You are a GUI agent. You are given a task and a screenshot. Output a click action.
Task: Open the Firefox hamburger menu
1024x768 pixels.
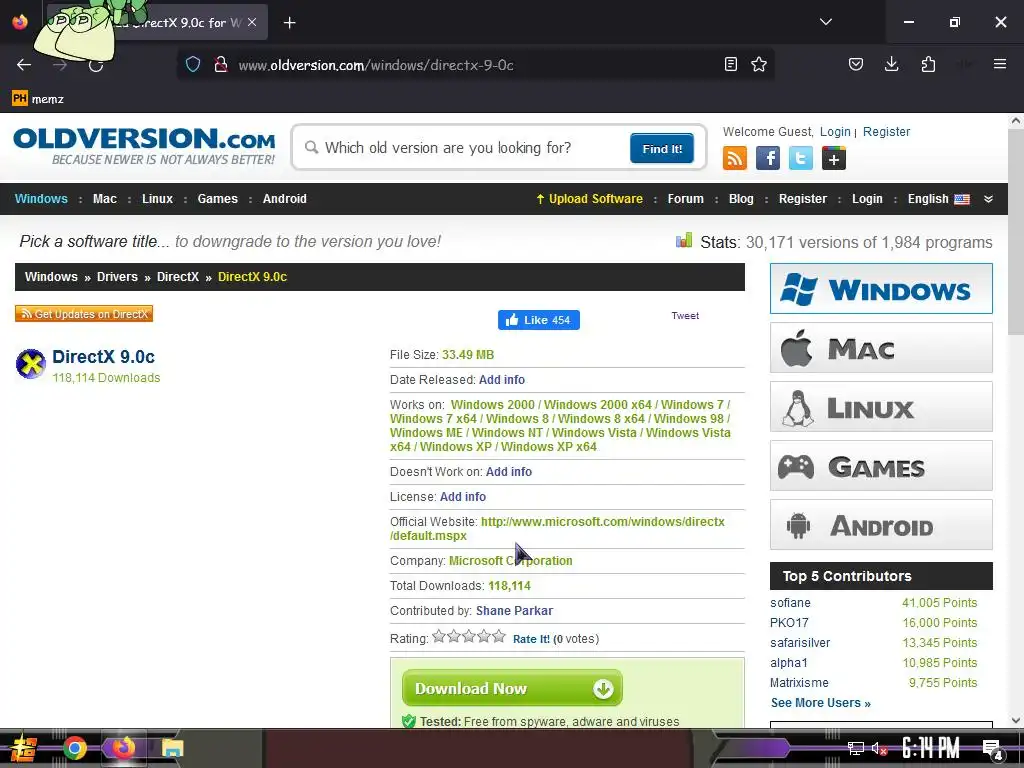pyautogui.click(x=1000, y=64)
